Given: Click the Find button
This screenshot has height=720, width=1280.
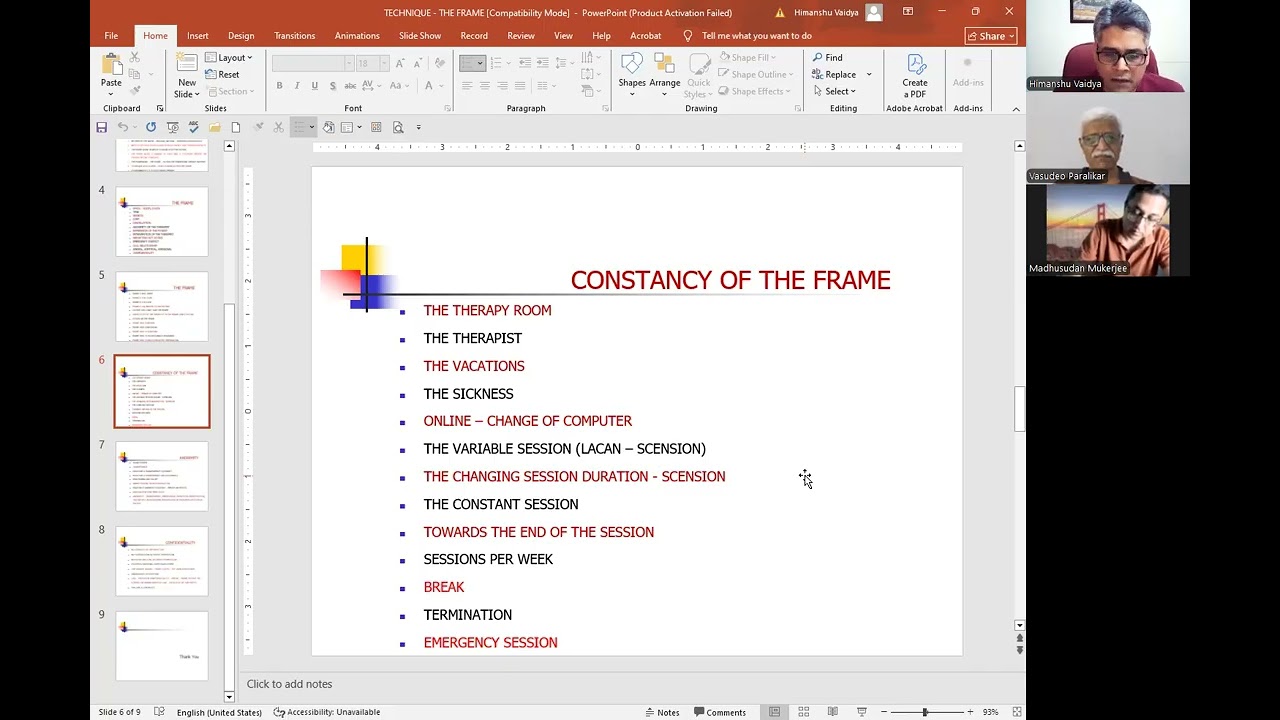Looking at the screenshot, I should pyautogui.click(x=828, y=58).
